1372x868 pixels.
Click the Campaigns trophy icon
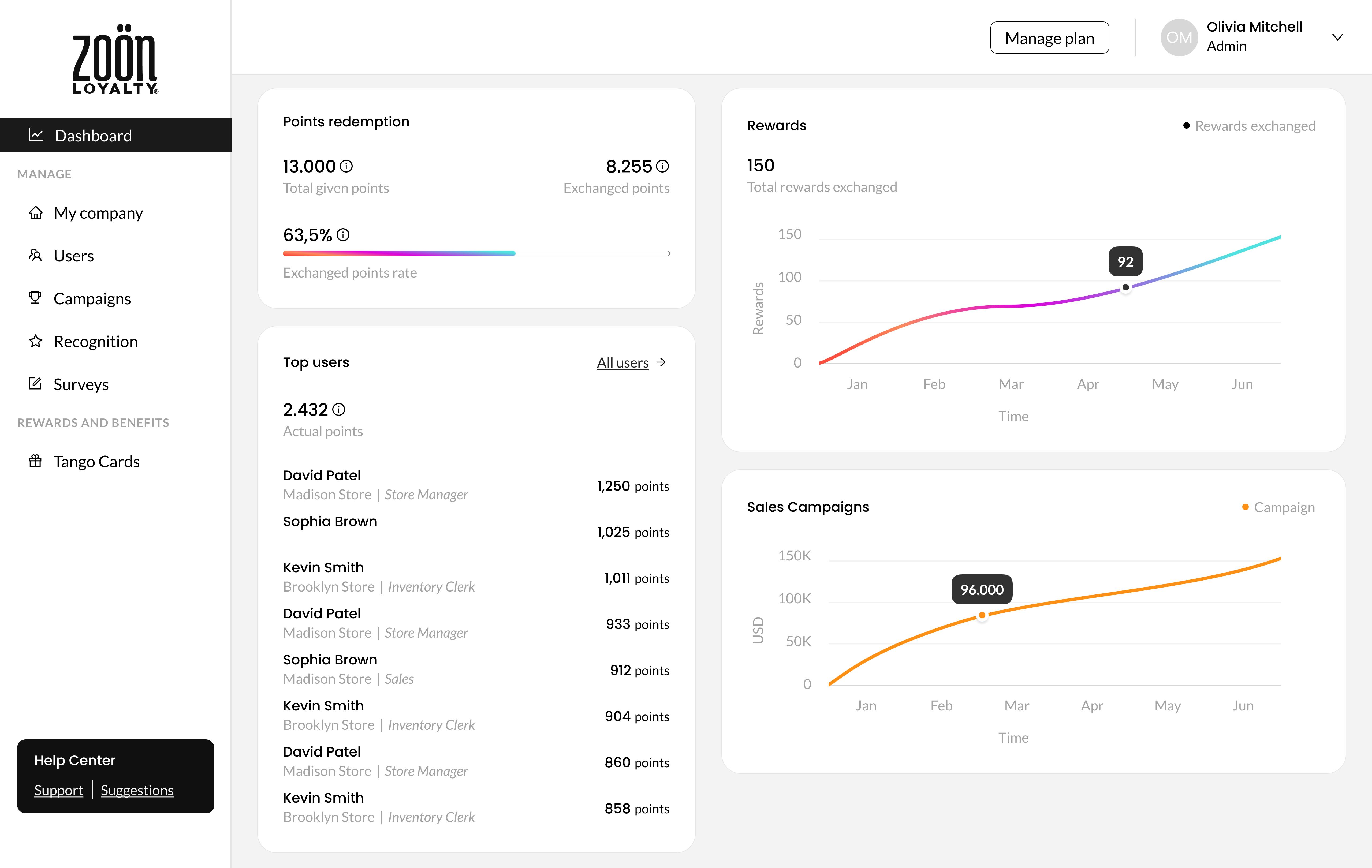(35, 298)
